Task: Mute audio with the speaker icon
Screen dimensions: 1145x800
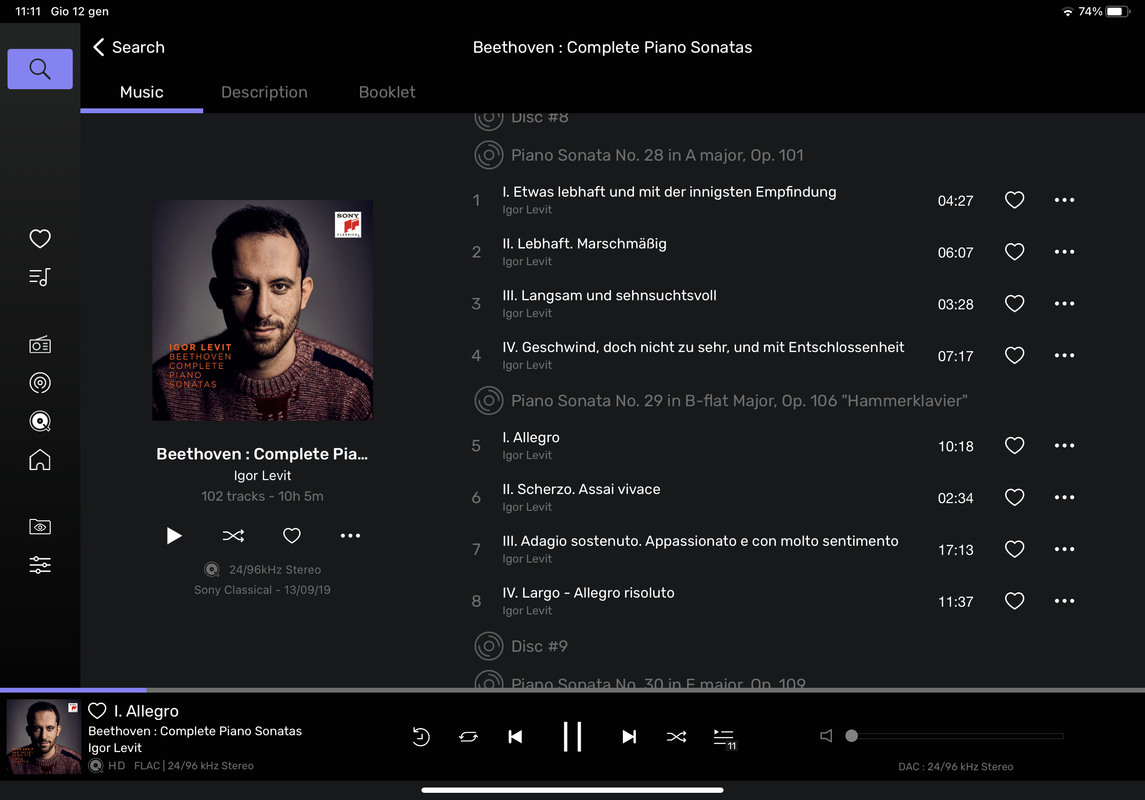Action: (826, 736)
